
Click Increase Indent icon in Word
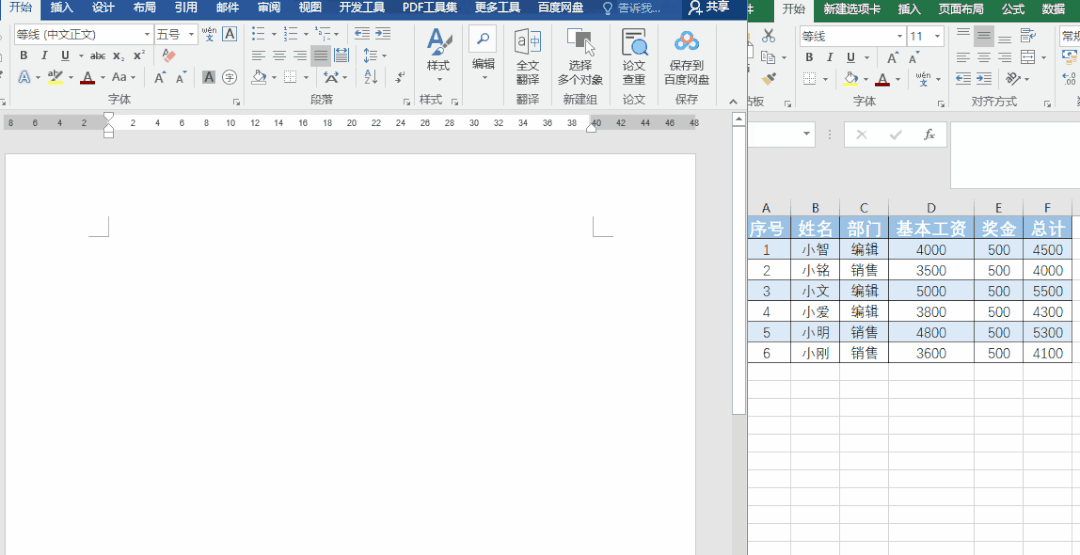click(x=383, y=34)
